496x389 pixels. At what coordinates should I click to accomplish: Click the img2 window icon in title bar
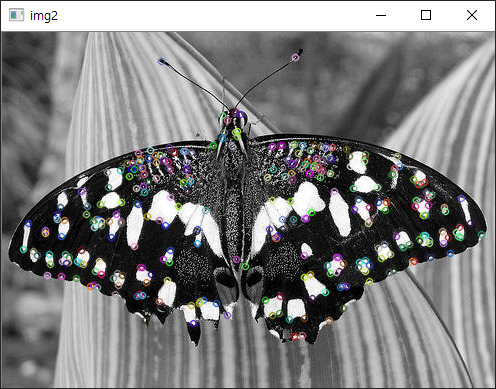point(16,15)
